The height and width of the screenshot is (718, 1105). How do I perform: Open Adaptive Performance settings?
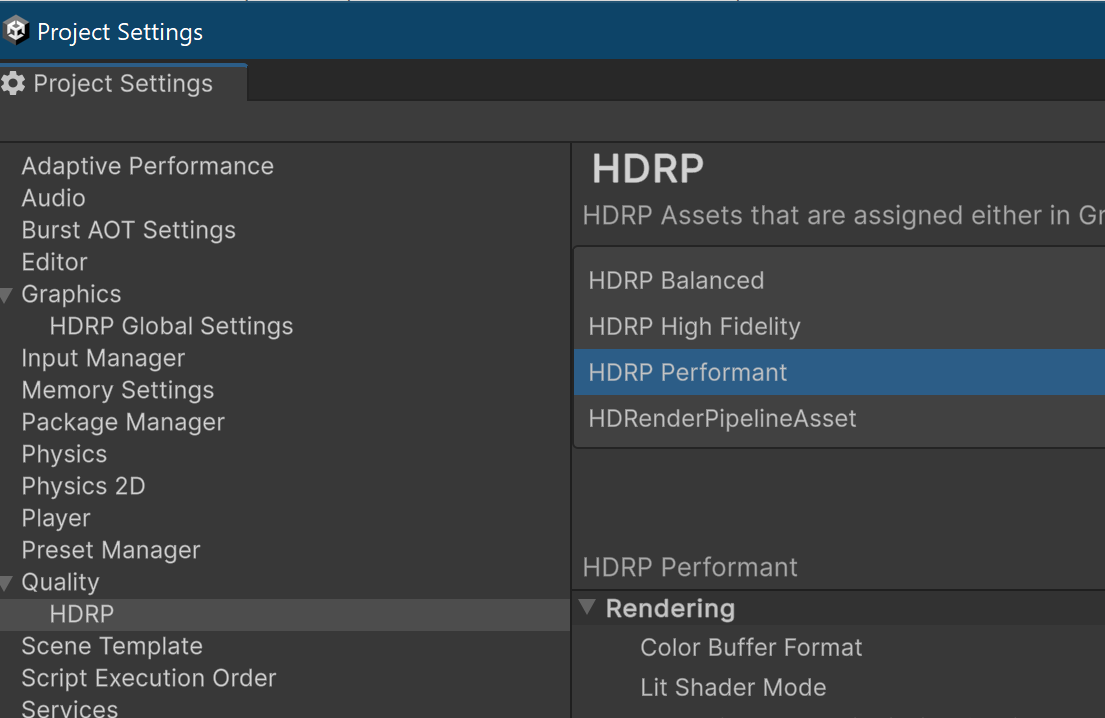(147, 166)
